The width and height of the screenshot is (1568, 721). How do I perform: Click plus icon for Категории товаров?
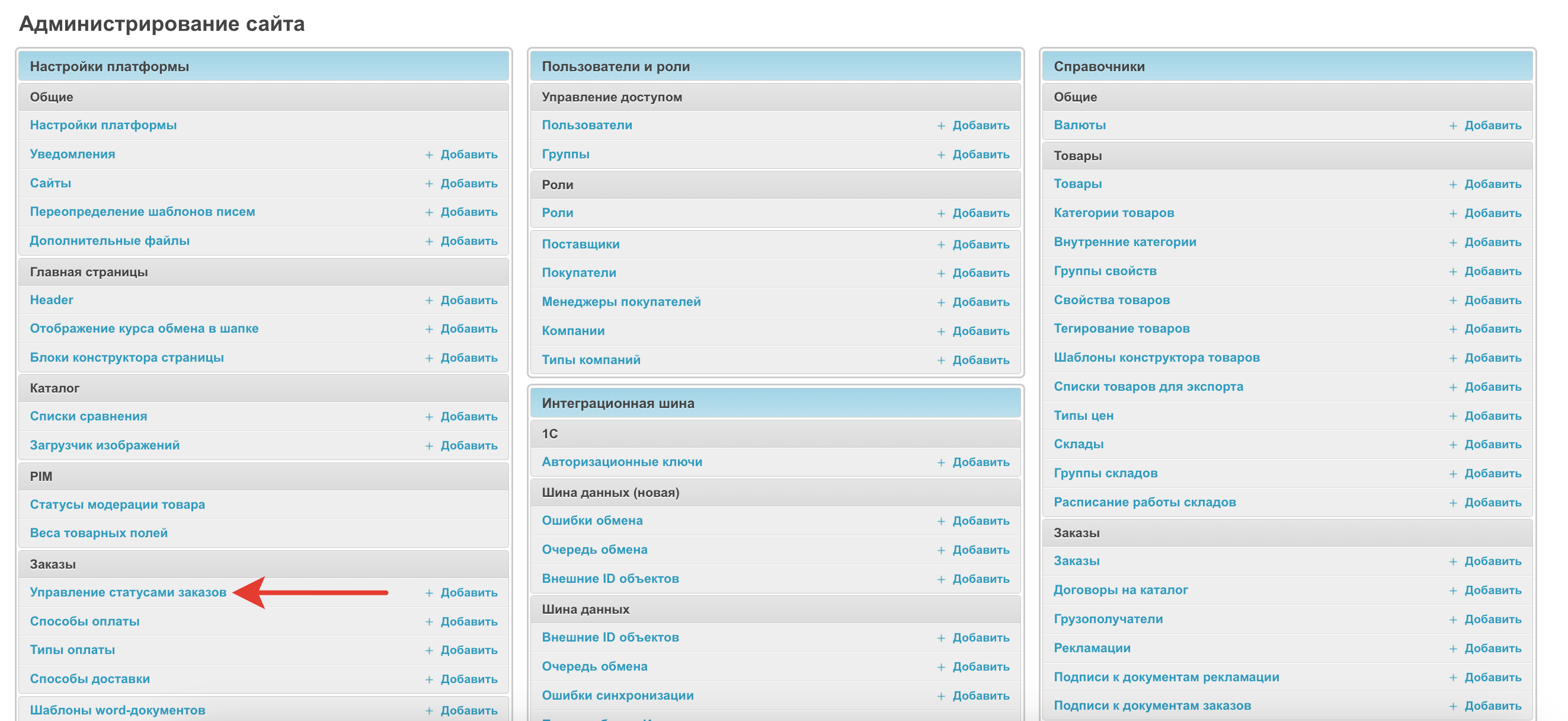point(1453,213)
